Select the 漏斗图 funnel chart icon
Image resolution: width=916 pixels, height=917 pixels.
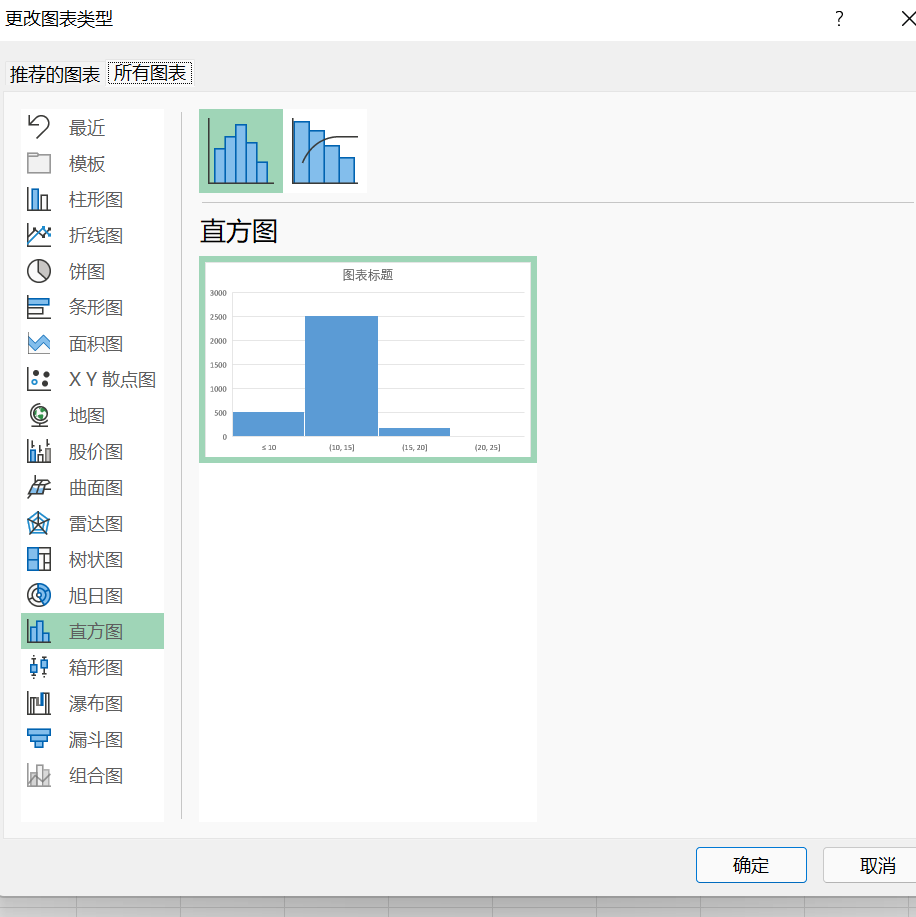pyautogui.click(x=39, y=739)
